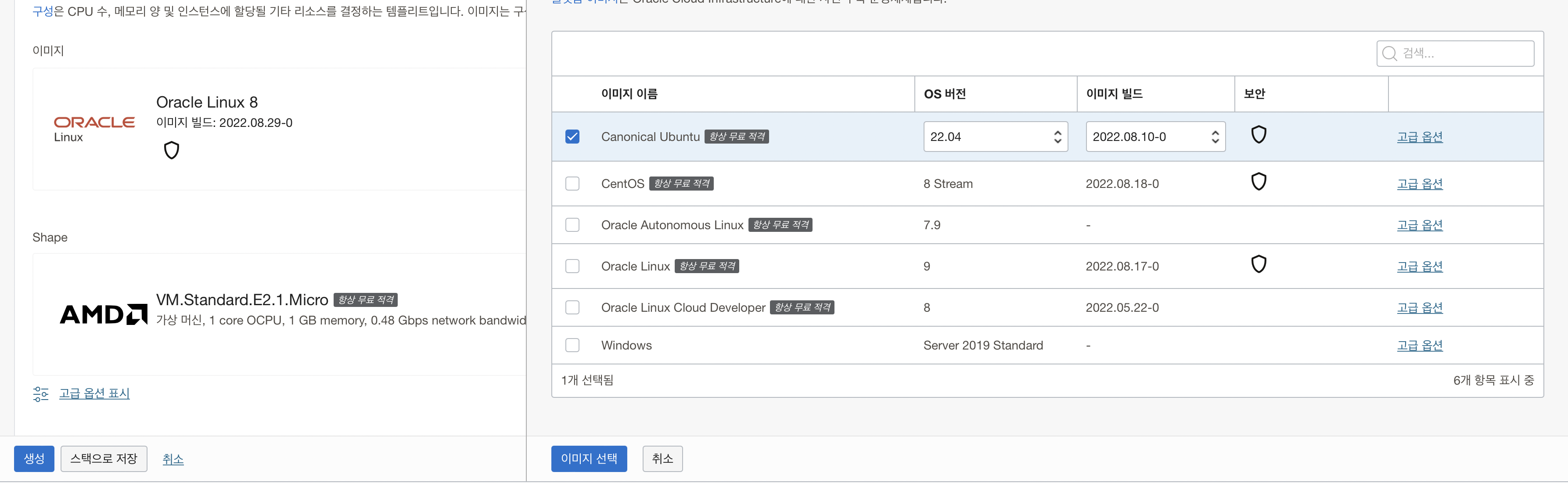Viewport: 1568px width, 483px height.
Task: Click the Oracle Linux 8 image title
Action: pos(207,102)
